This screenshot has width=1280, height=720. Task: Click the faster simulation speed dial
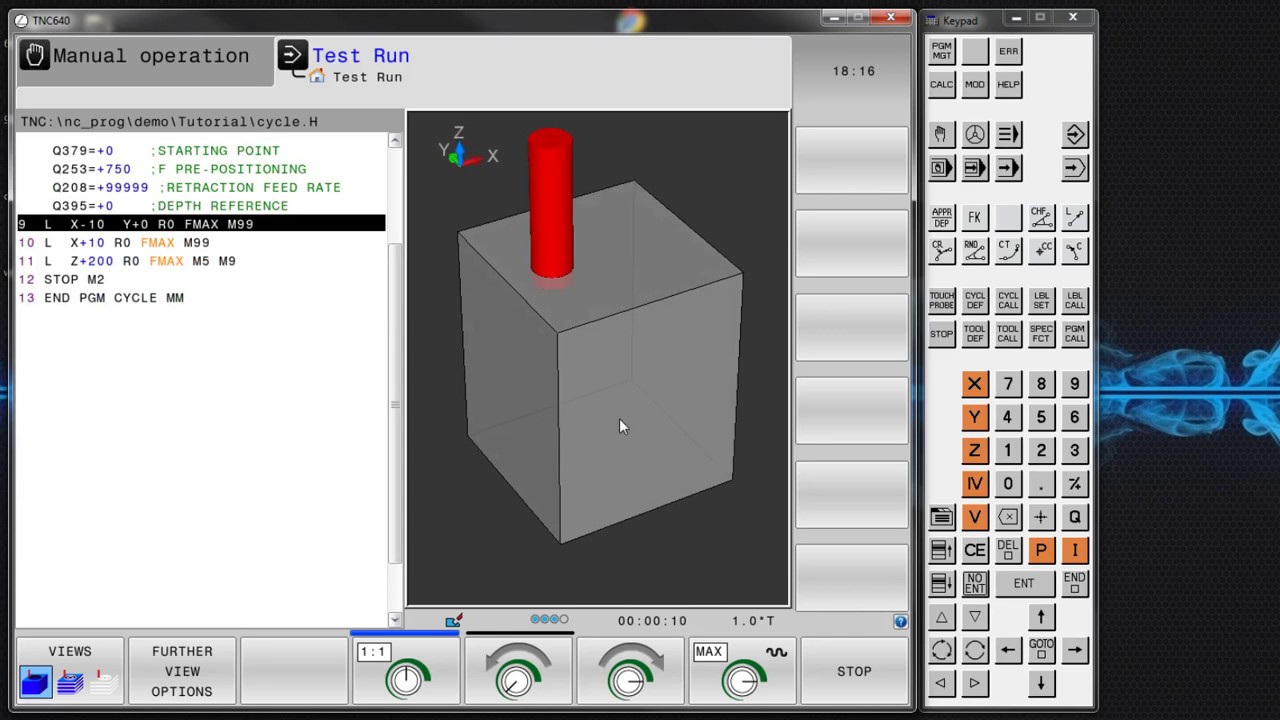tap(630, 671)
